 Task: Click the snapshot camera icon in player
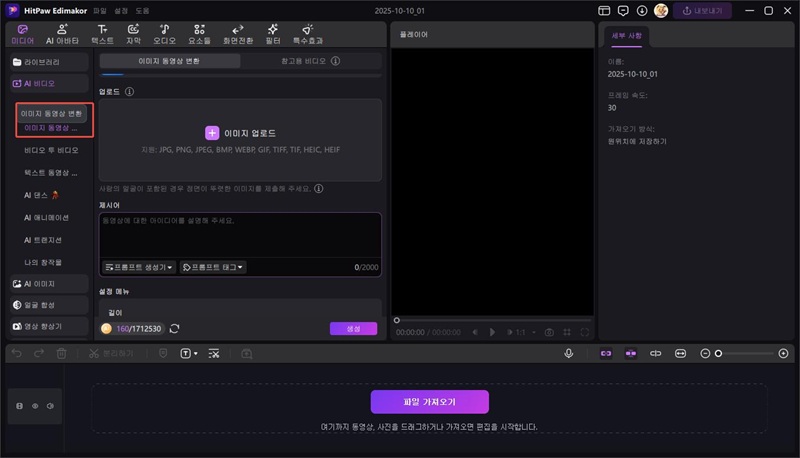(548, 331)
